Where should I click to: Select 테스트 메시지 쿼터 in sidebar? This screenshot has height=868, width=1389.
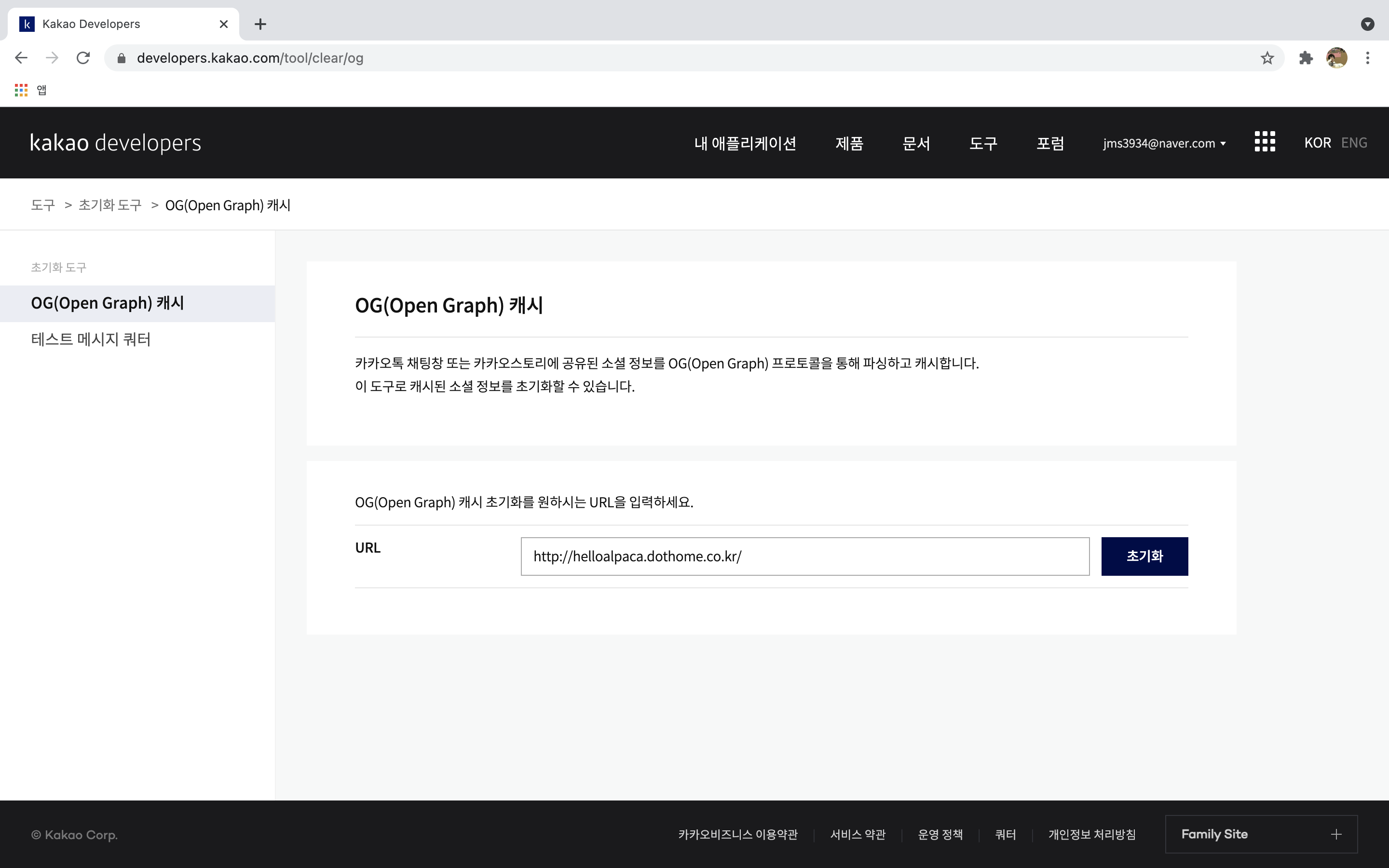[x=91, y=339]
